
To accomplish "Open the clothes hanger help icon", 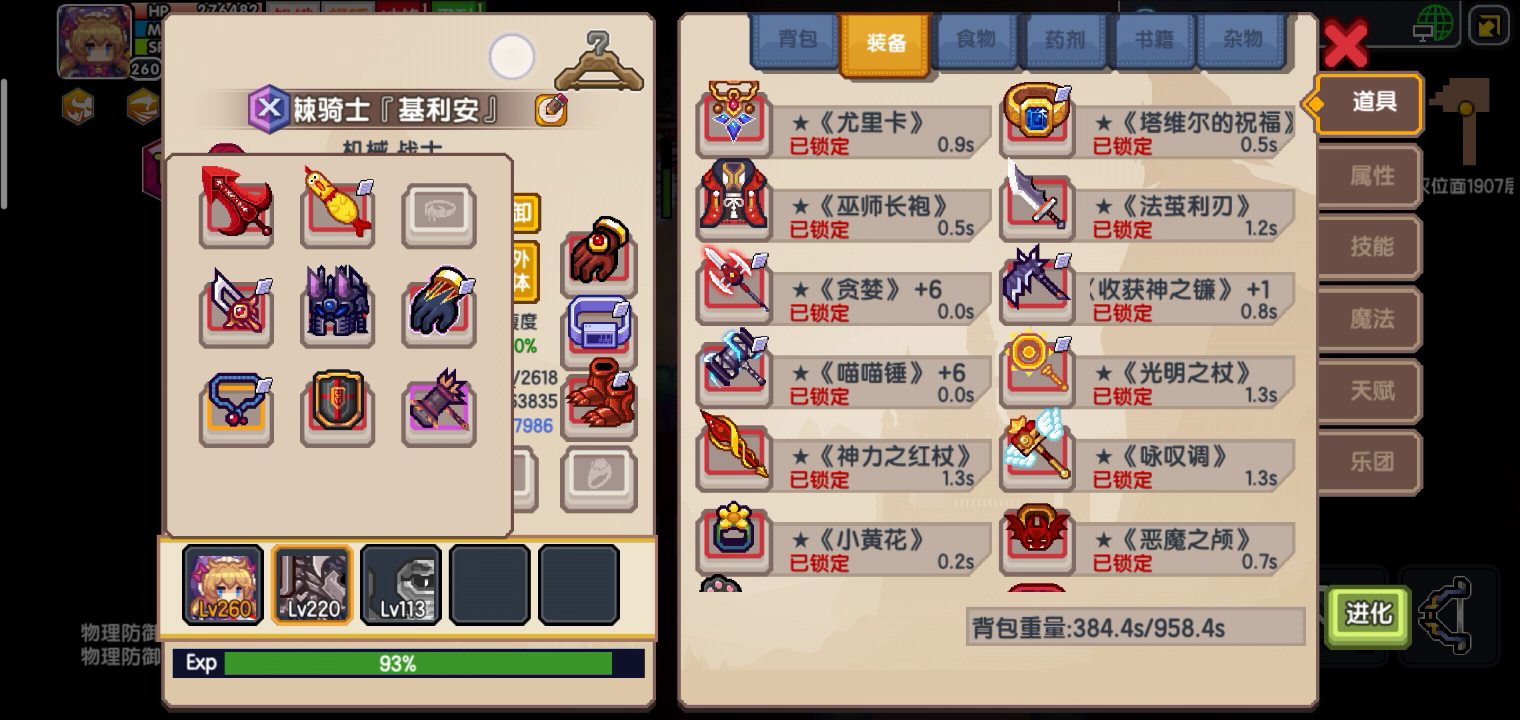I will point(599,62).
